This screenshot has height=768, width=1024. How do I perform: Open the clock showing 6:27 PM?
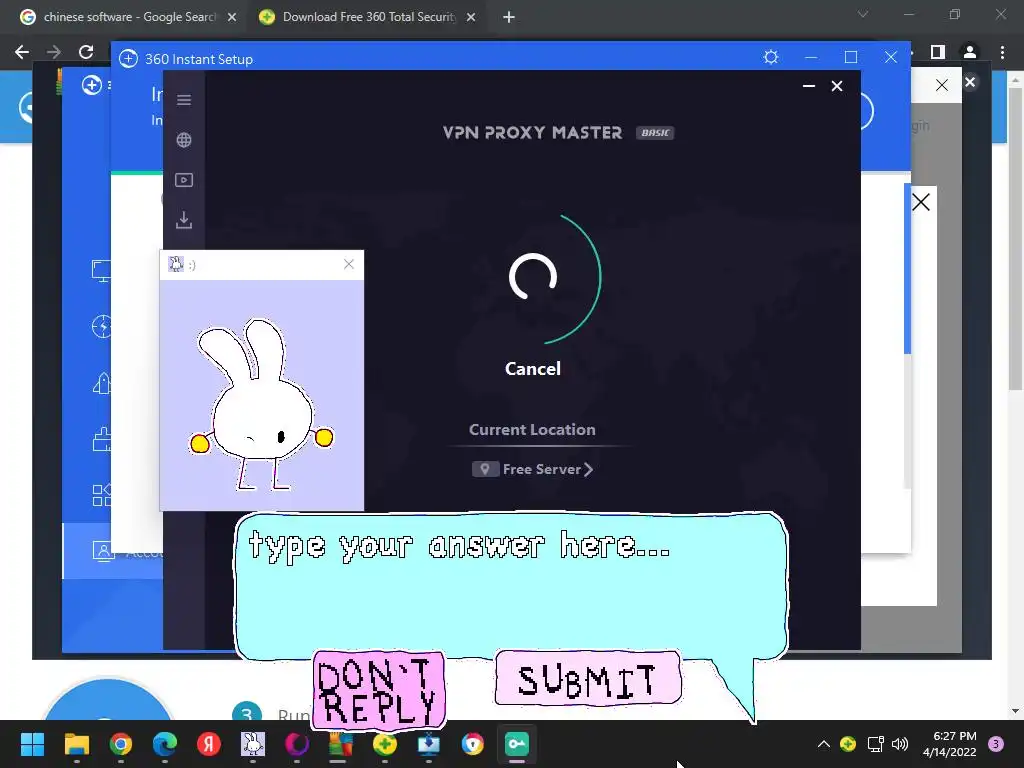pos(950,744)
